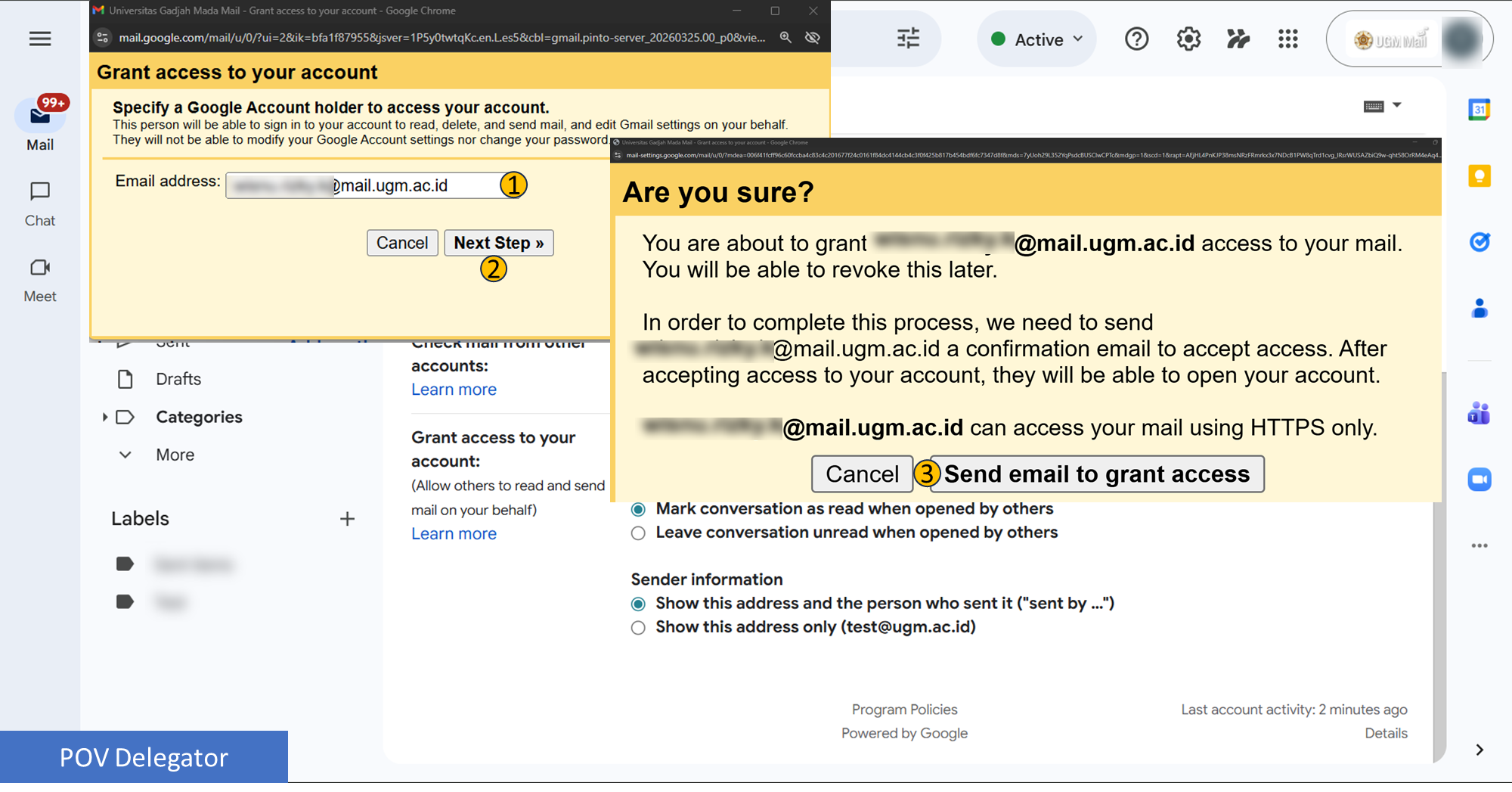Expand the Categories label tree
The image size is (1512, 792).
(105, 418)
